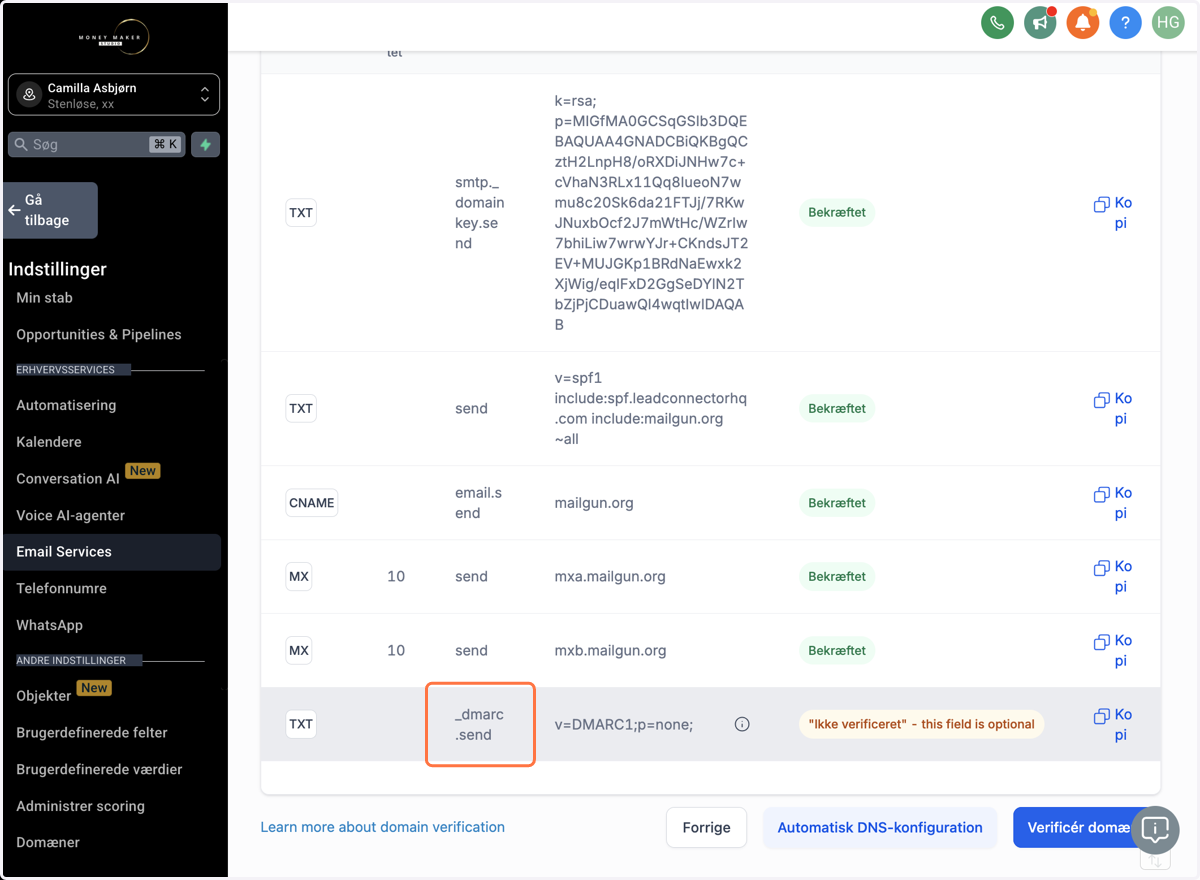Start Automatisk DNS-konfiguration
Image resolution: width=1200 pixels, height=880 pixels.
click(880, 827)
